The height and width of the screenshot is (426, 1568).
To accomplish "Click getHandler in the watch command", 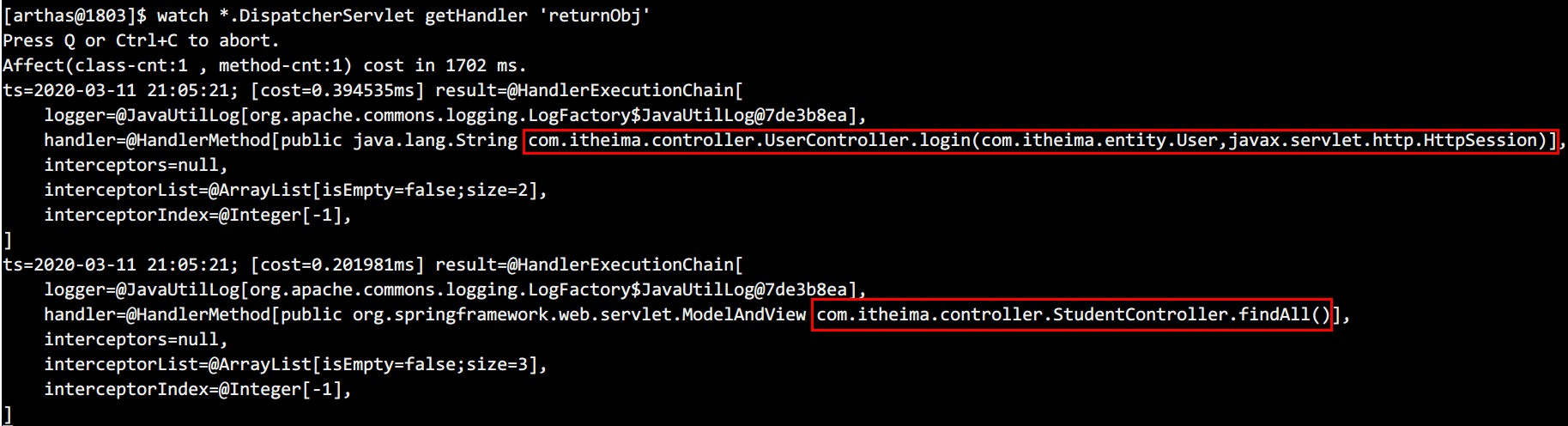I will pyautogui.click(x=475, y=15).
